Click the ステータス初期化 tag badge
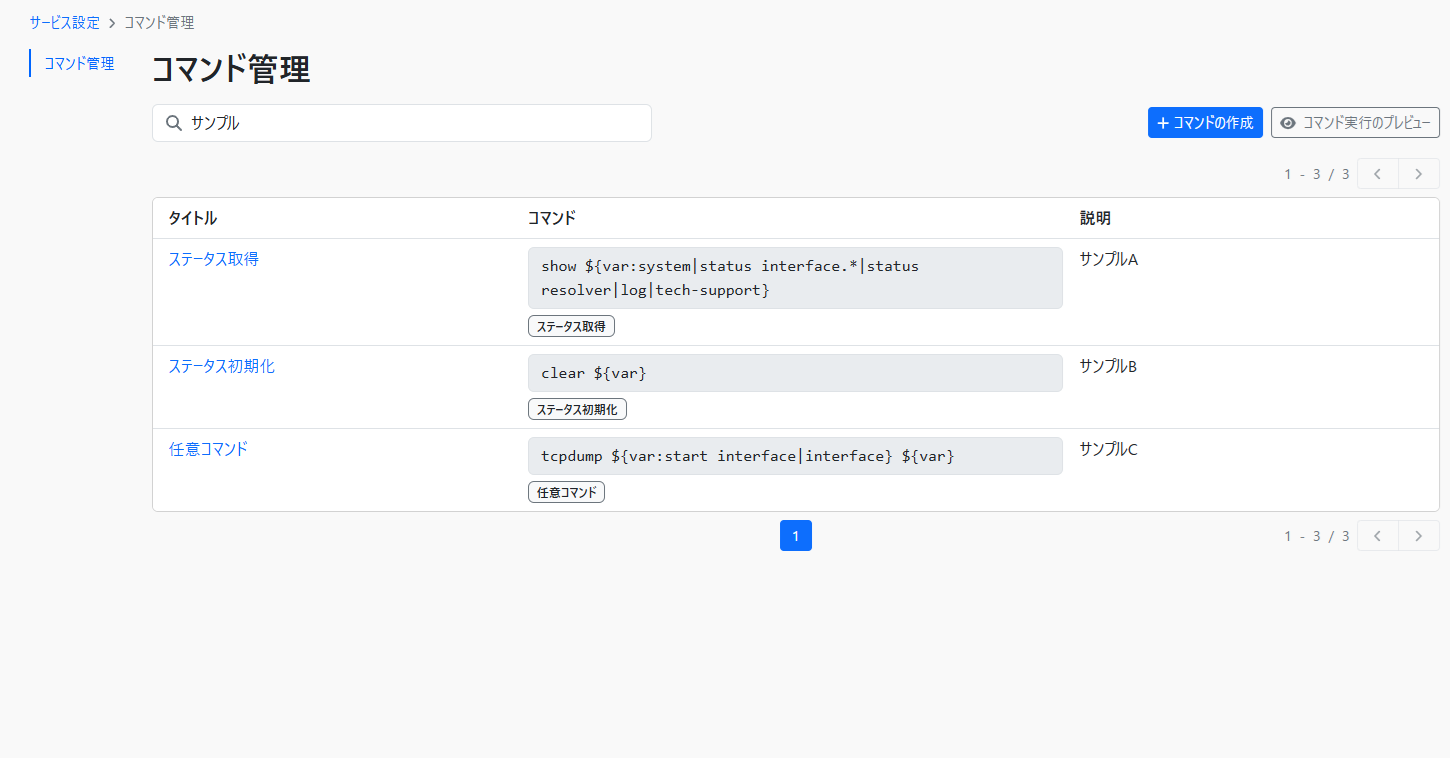1450x758 pixels. [x=577, y=409]
